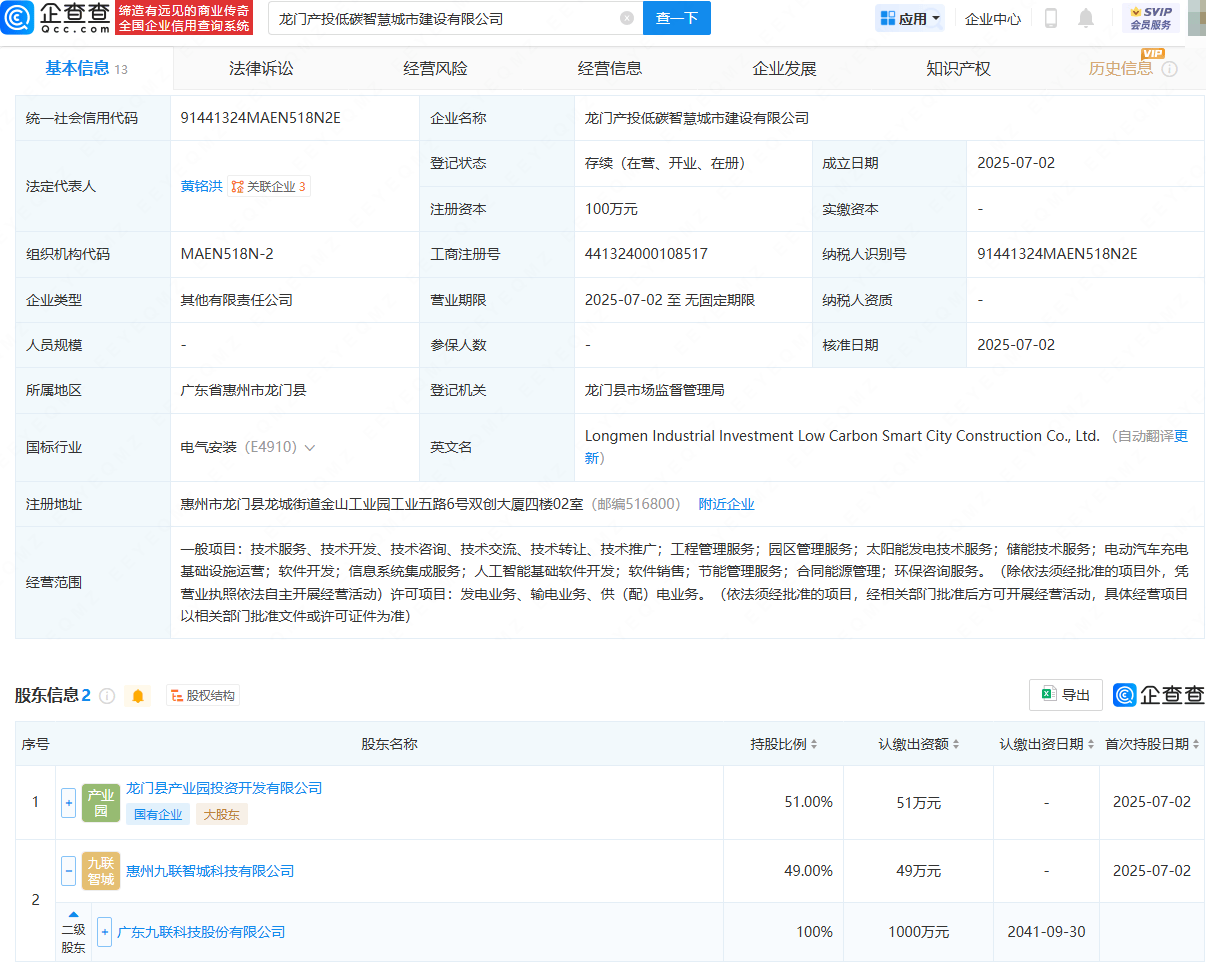Expand 龙门县产业园投资开发有限公司 shareholder row
Viewport: 1206px width, 964px height.
(x=68, y=802)
